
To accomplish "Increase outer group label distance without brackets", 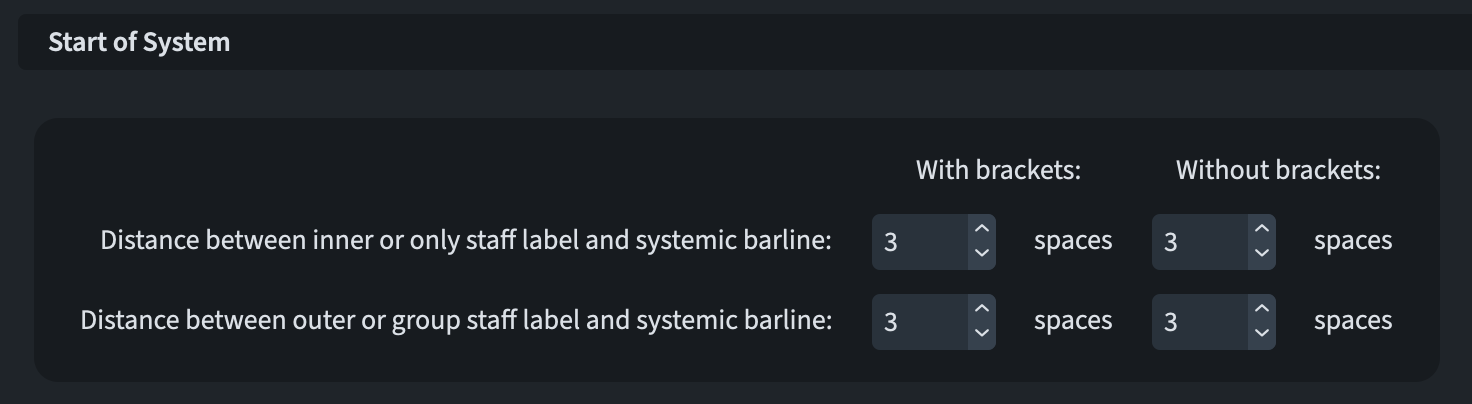I will pyautogui.click(x=1261, y=309).
